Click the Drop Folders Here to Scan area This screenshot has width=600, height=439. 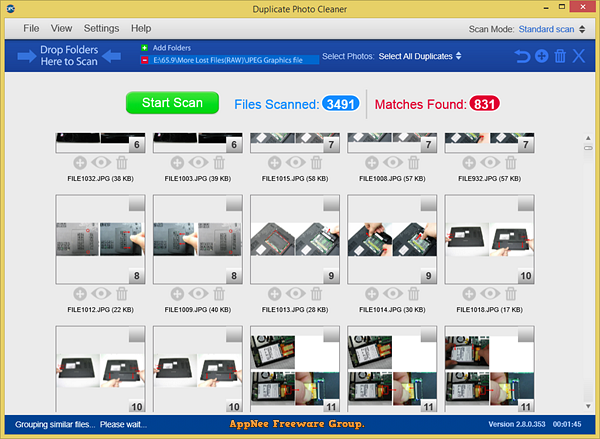pos(69,56)
